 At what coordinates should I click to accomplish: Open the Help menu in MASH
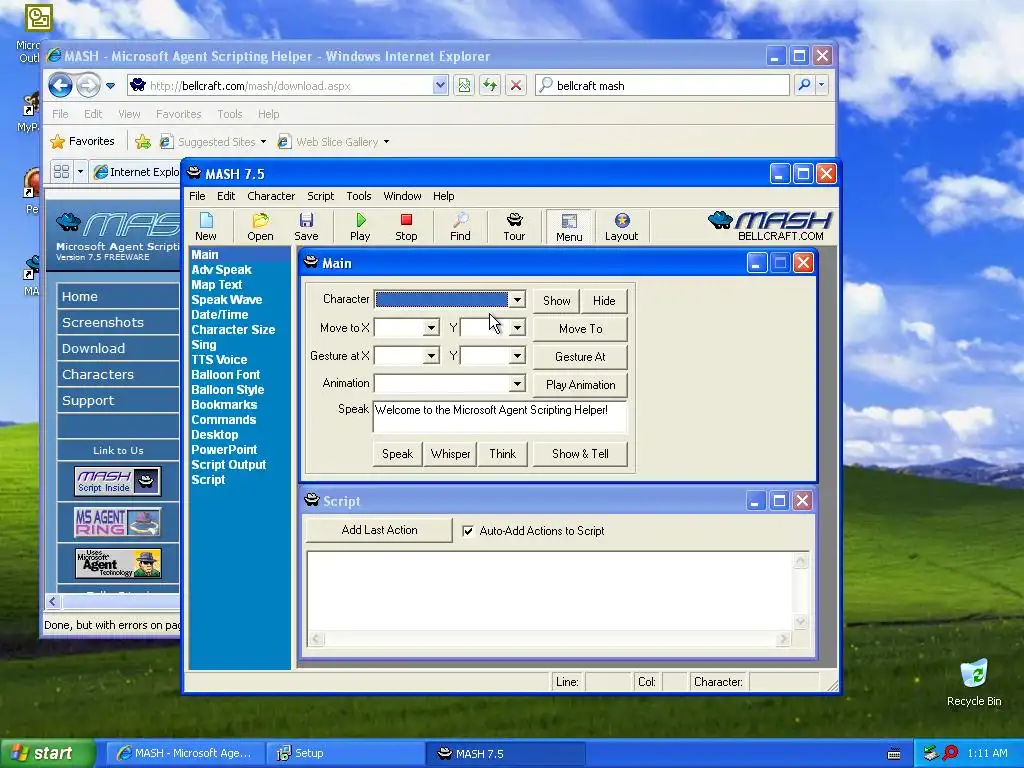[x=443, y=196]
